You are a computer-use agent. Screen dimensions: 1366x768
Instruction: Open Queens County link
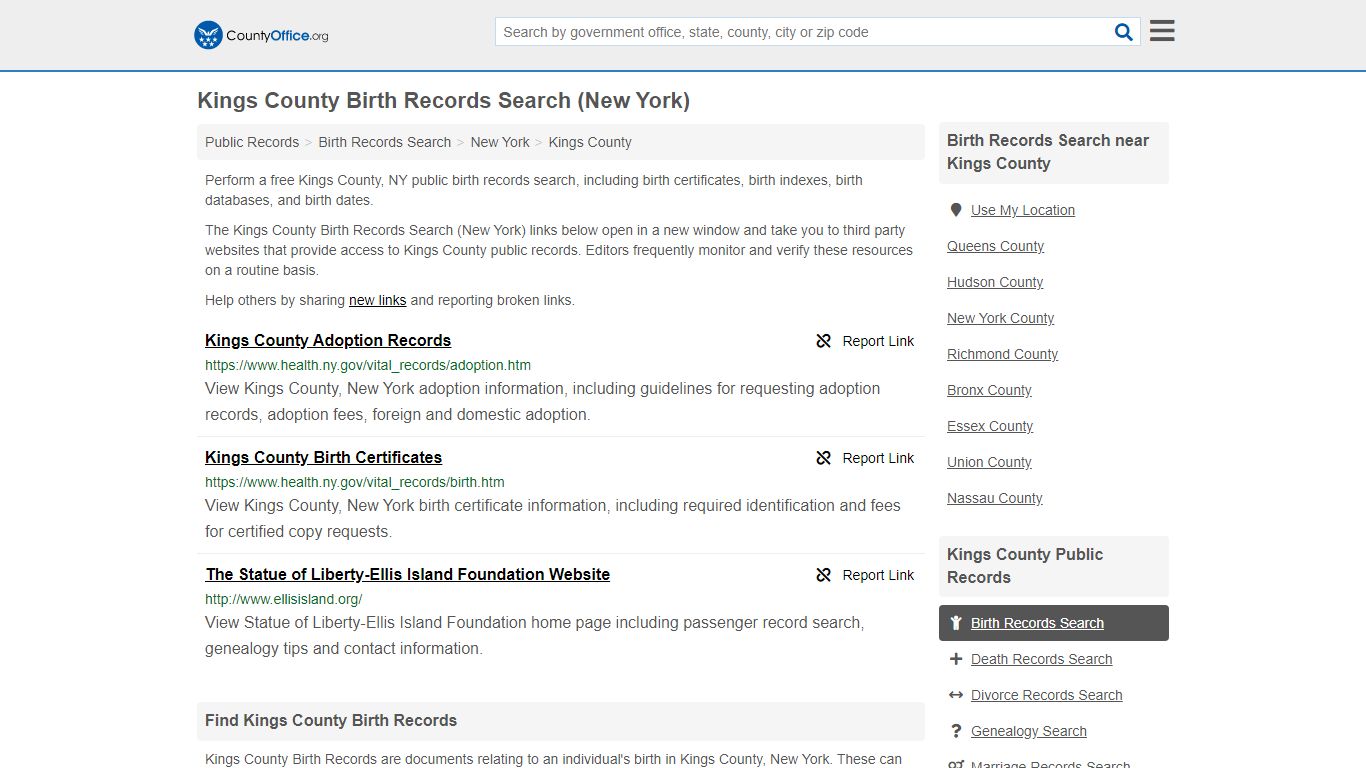click(x=996, y=246)
